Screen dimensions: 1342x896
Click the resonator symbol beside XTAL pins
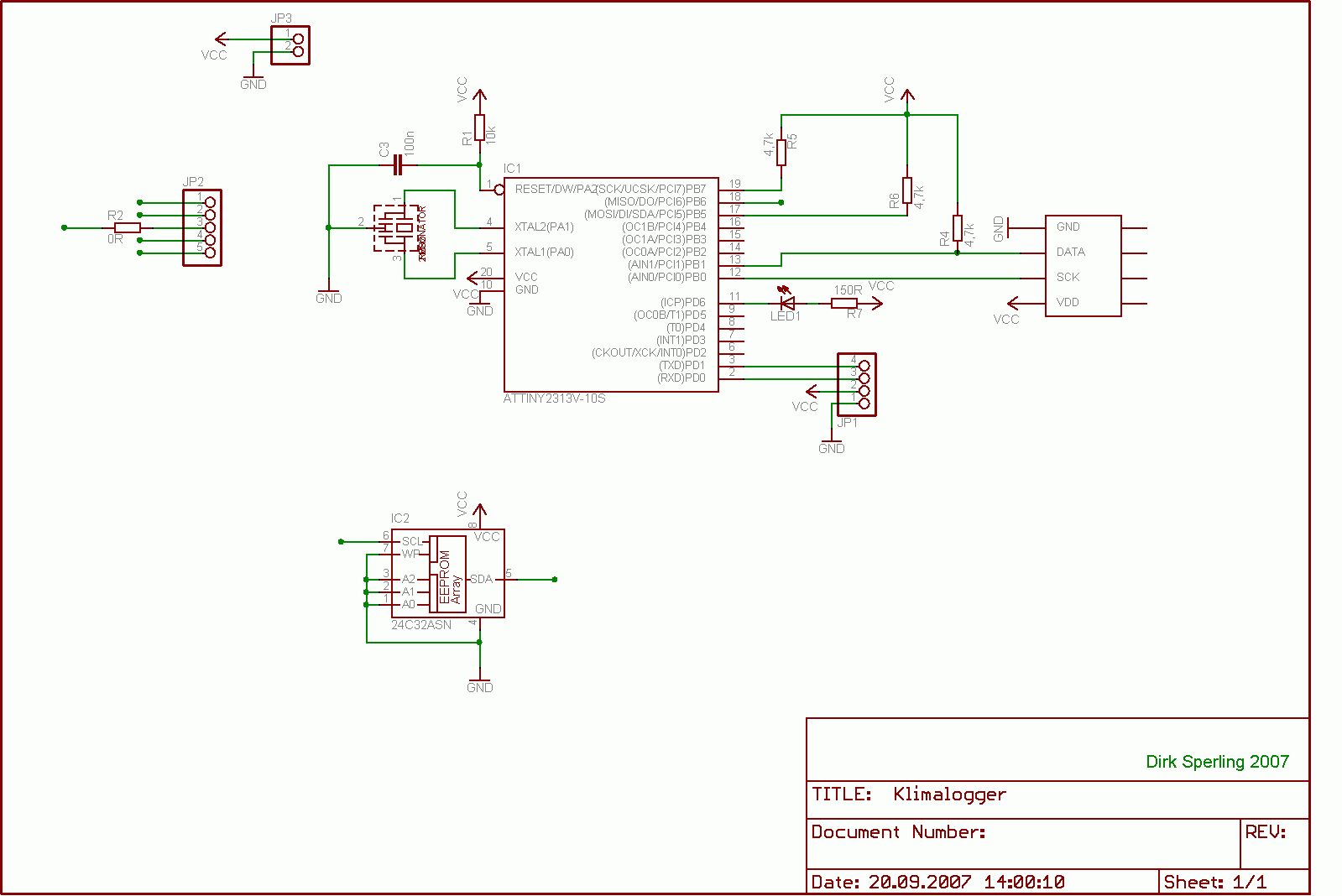click(395, 227)
